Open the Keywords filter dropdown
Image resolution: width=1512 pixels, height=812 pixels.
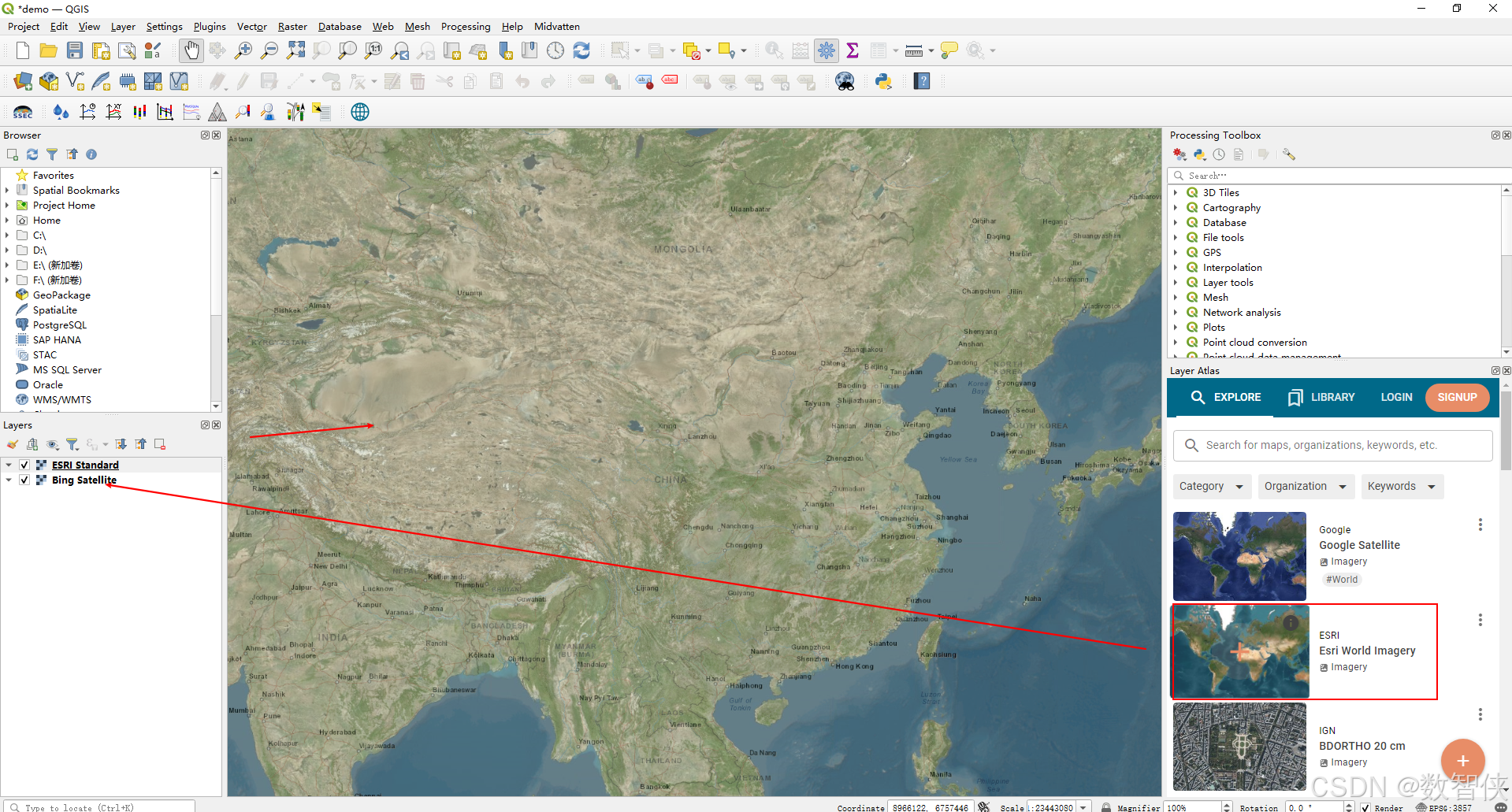click(1402, 487)
